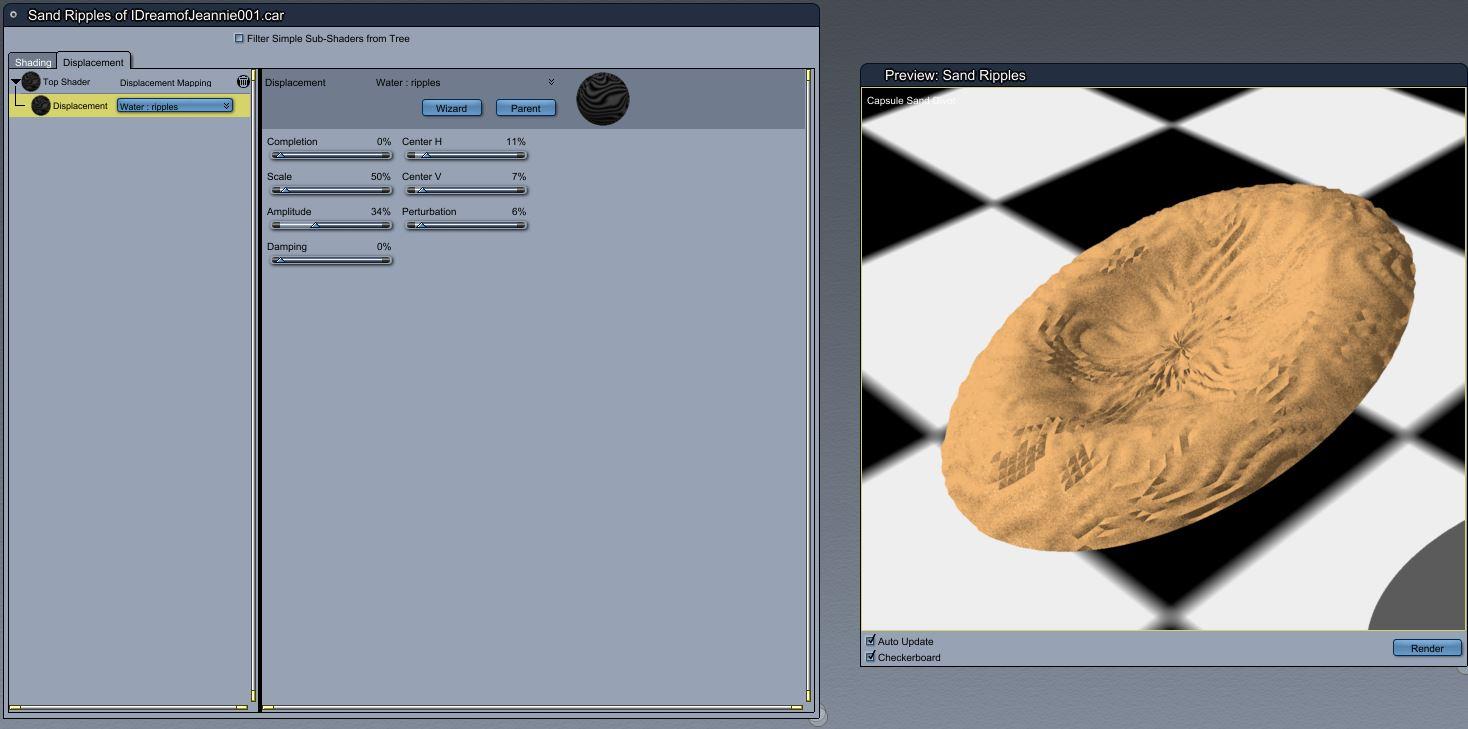Viewport: 1468px width, 729px height.
Task: Click the Perturbation 6% value
Action: pos(518,211)
